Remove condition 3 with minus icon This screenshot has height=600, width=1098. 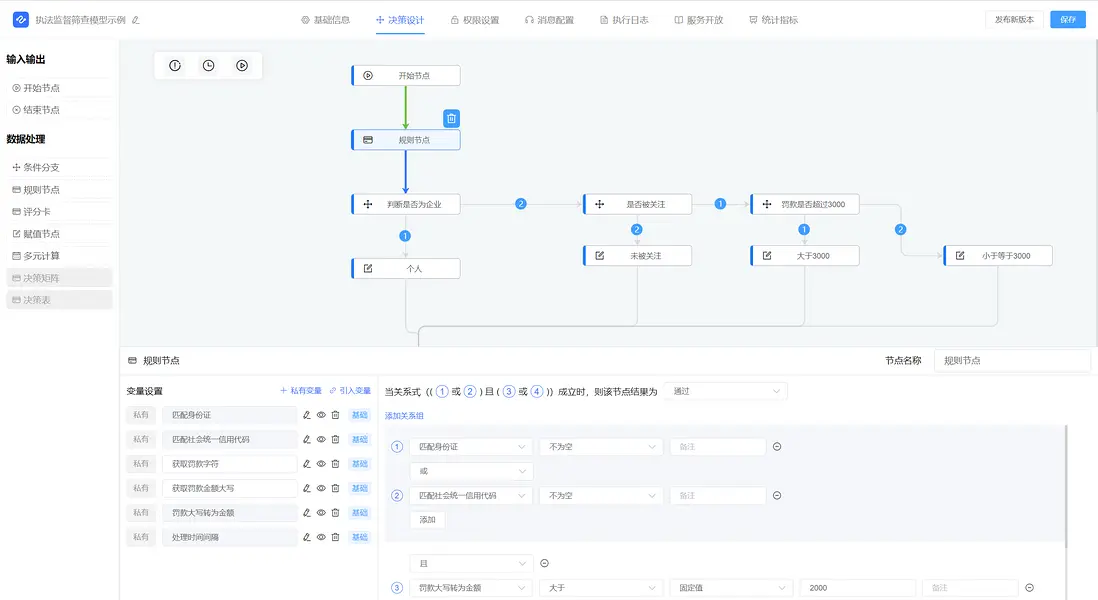tap(1029, 588)
